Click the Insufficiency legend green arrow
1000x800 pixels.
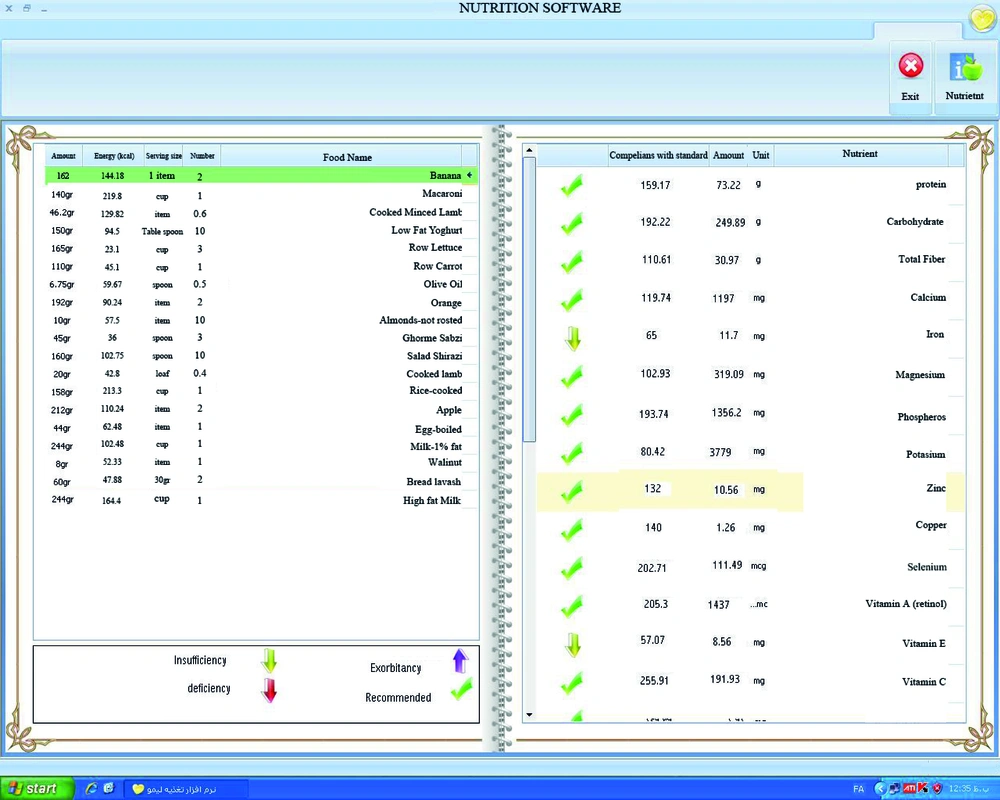coord(269,660)
